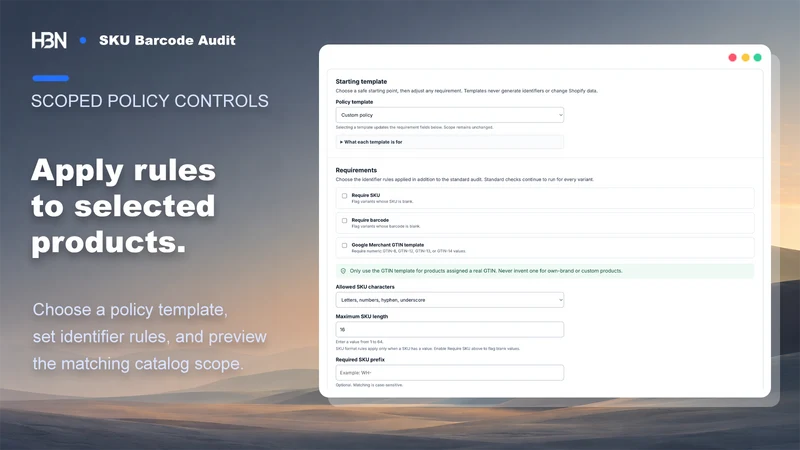
Task: Click the green GTIN warning notice text
Action: coord(486,271)
